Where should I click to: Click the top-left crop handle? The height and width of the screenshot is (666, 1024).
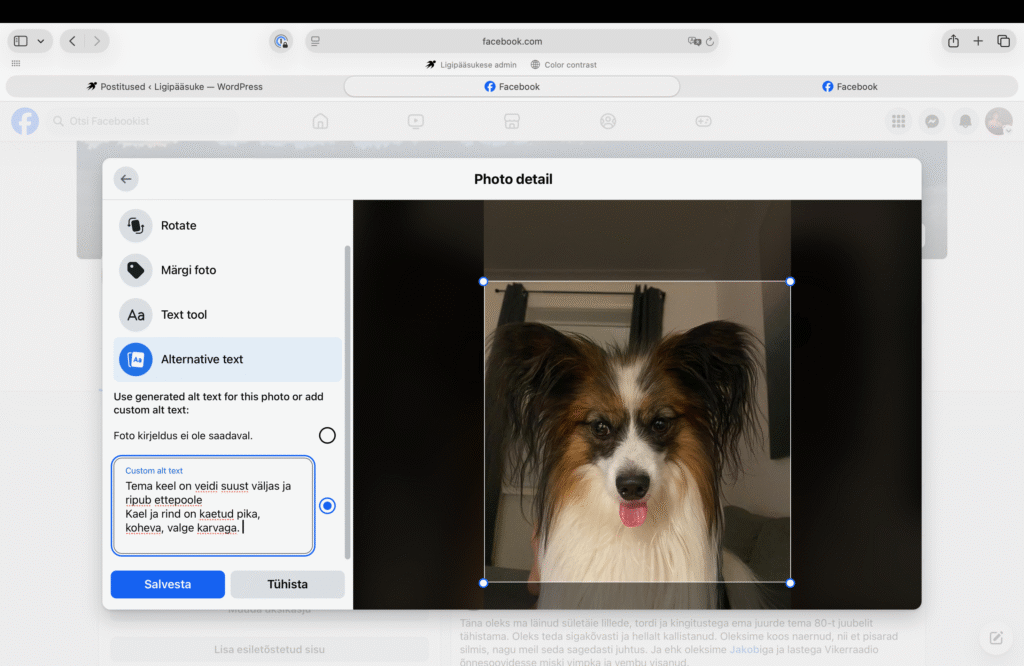484,281
